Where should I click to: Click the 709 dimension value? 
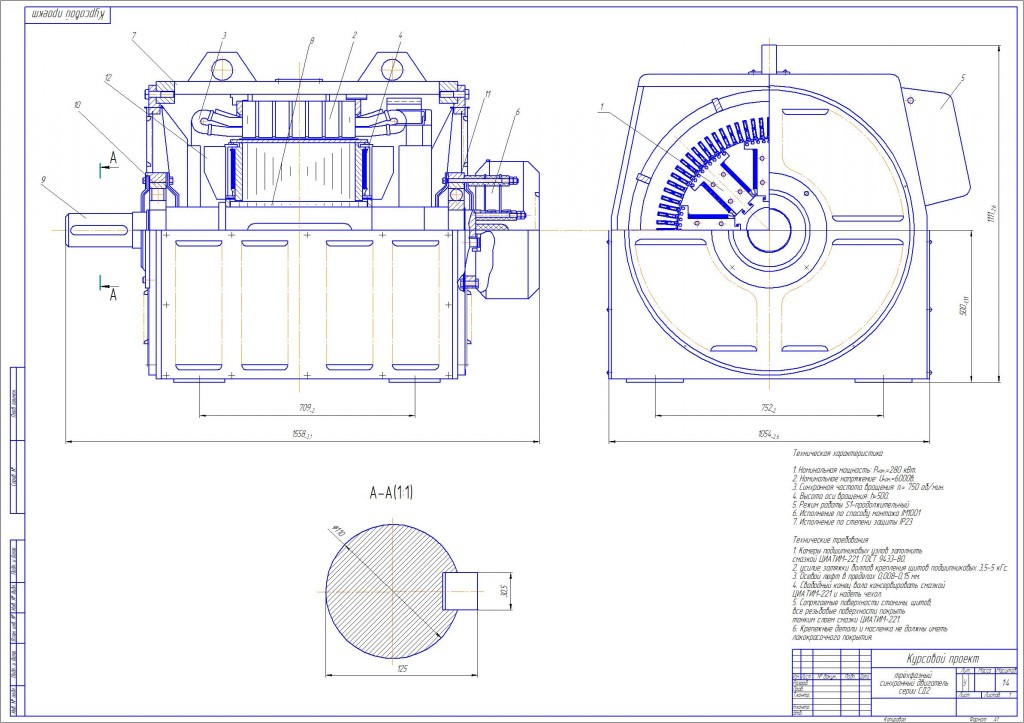(x=308, y=408)
